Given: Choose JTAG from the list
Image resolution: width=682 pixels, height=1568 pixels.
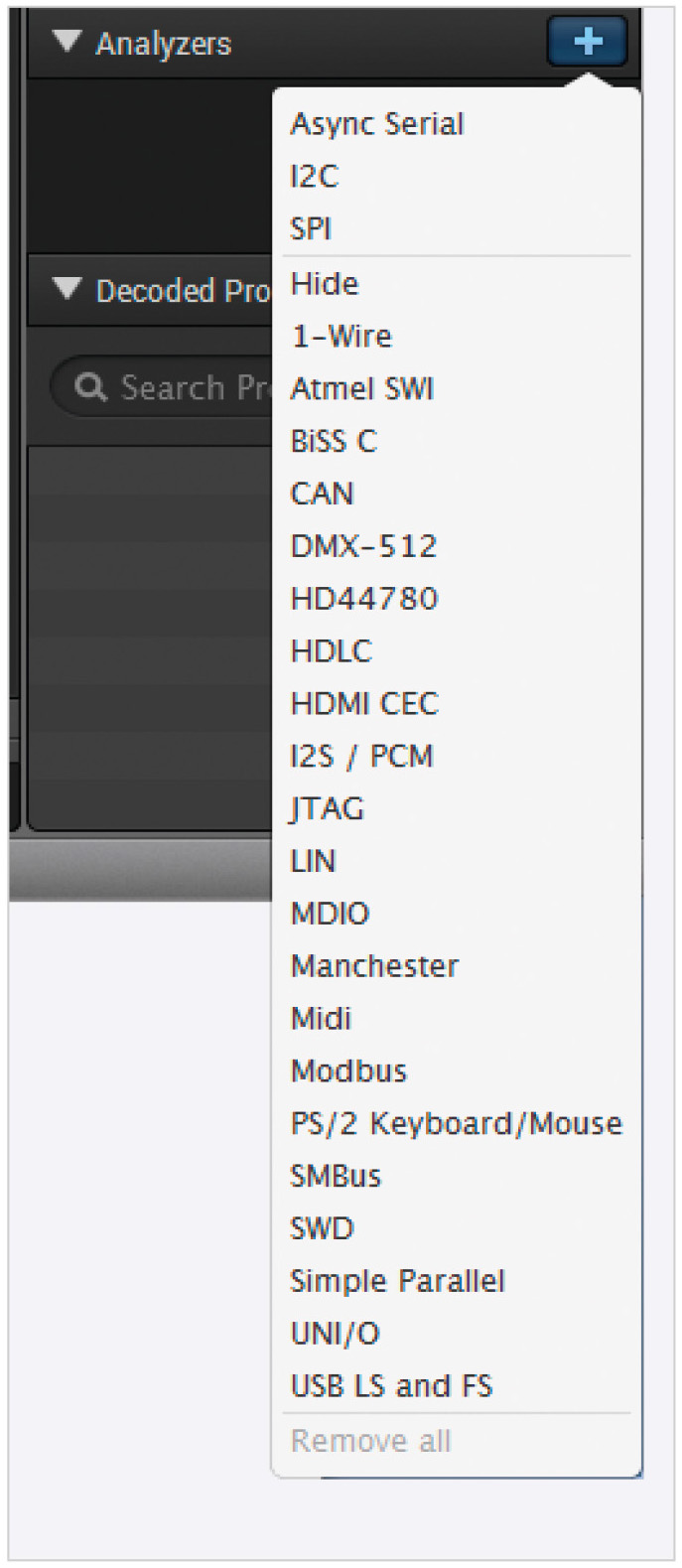Looking at the screenshot, I should tap(327, 809).
